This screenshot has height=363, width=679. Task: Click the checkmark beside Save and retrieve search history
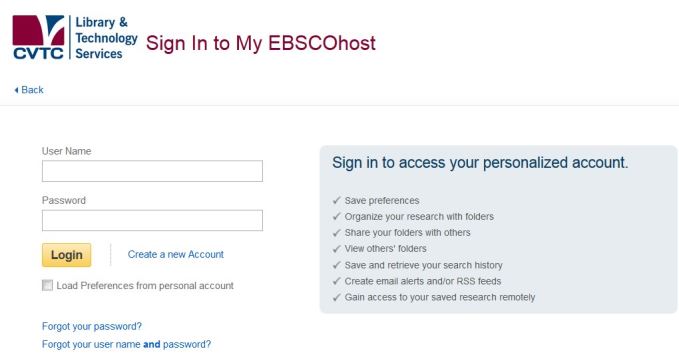(337, 265)
